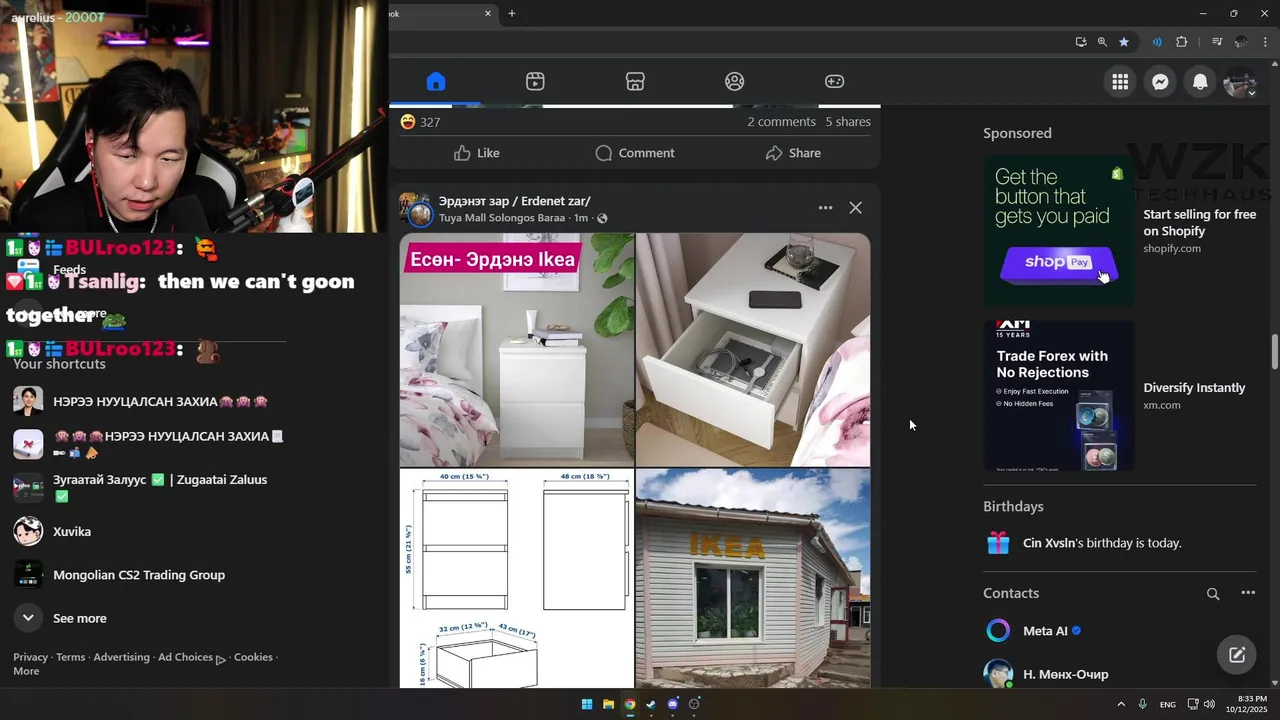
Task: Toggle bookmark star for this page
Action: 1124,42
